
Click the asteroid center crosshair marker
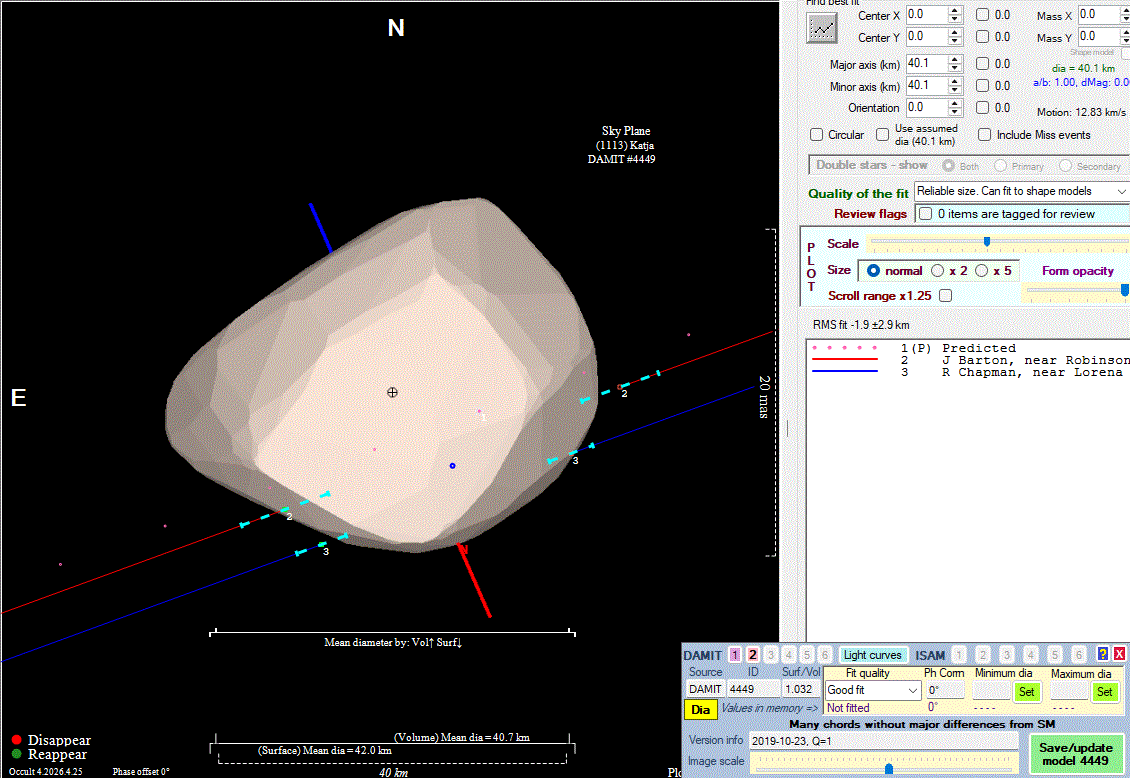(392, 393)
